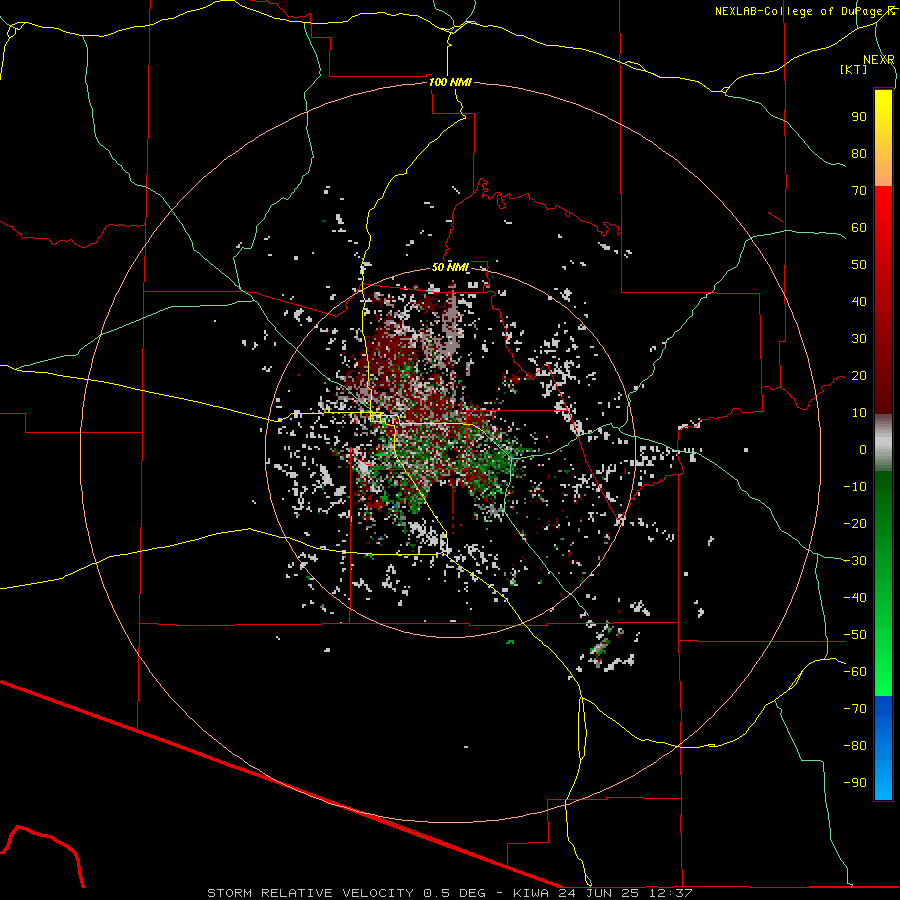Click the 70 value on velocity scale

(x=859, y=191)
